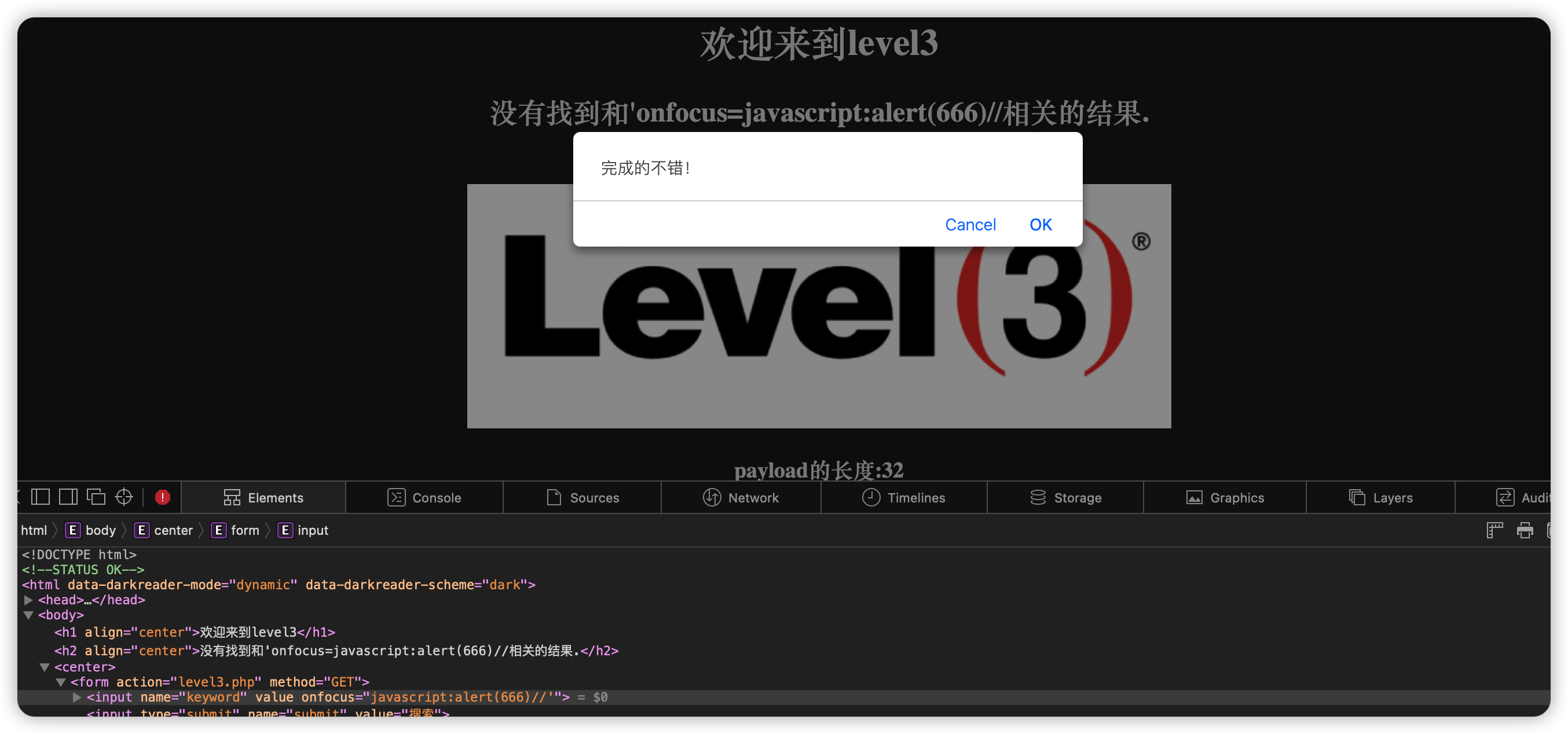The image size is (1568, 734).
Task: Click Cancel in the alert dialog
Action: [970, 225]
